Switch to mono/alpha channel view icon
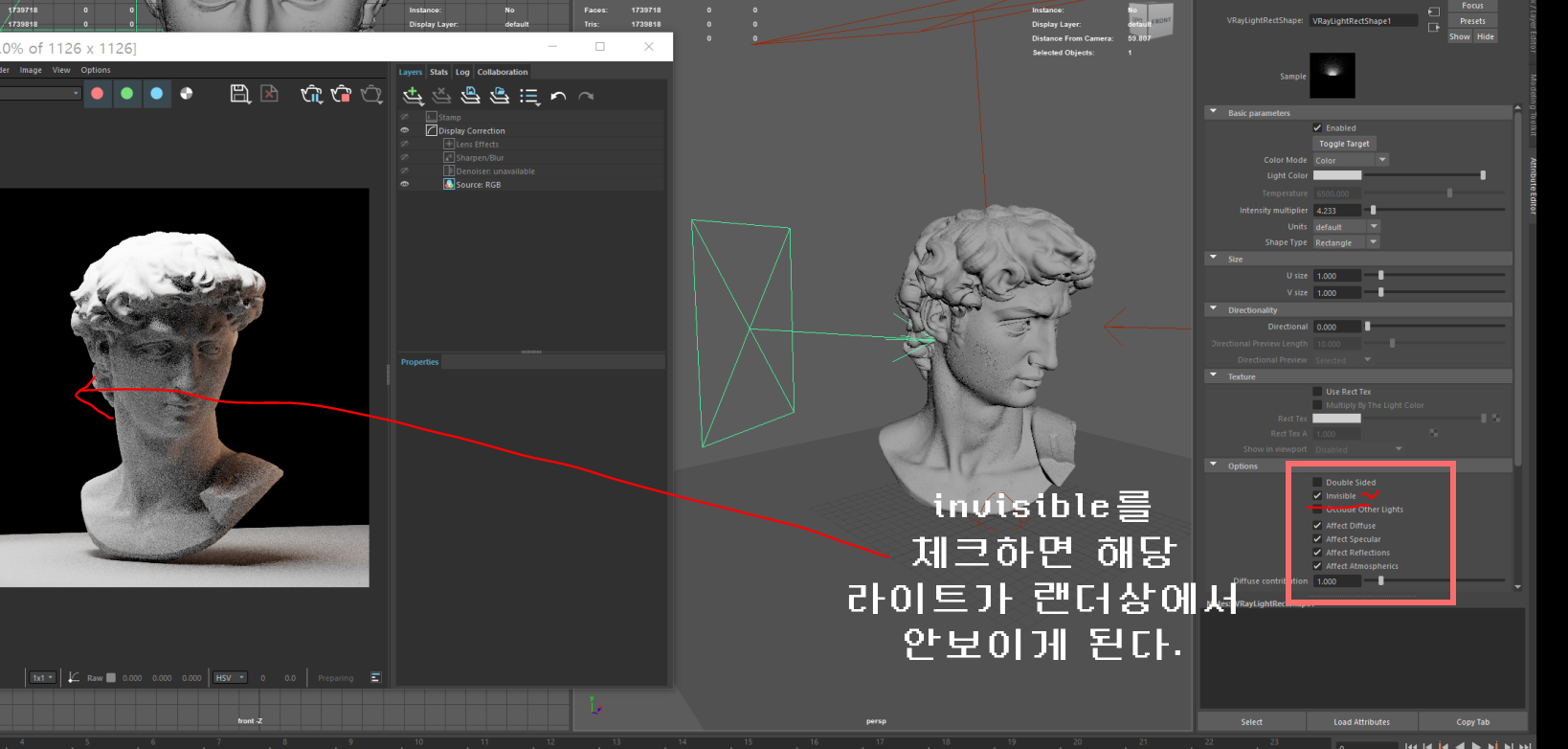This screenshot has height=749, width=1568. [187, 93]
